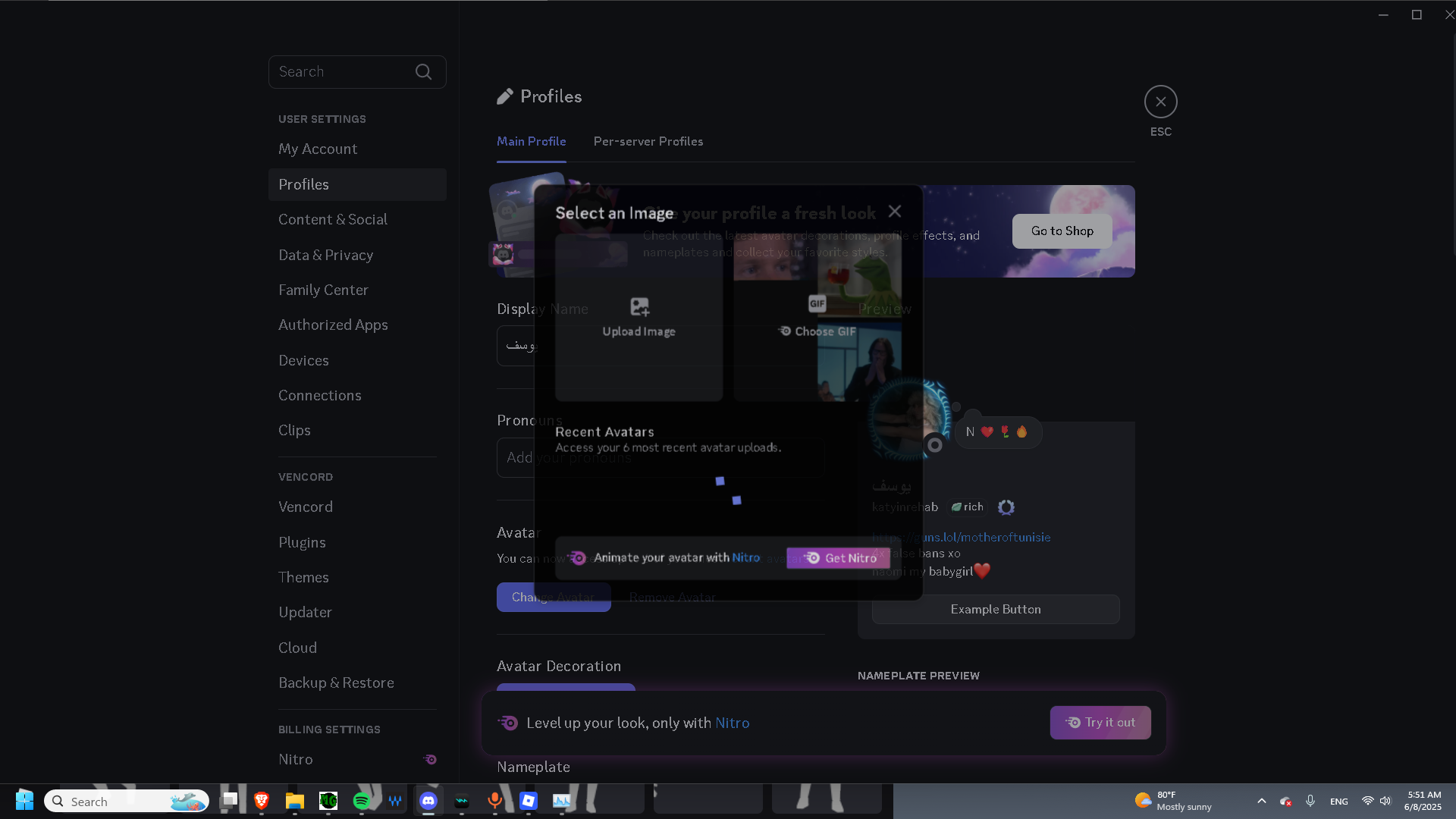The height and width of the screenshot is (819, 1456).
Task: Open the green MG app in taskbar
Action: [x=328, y=801]
